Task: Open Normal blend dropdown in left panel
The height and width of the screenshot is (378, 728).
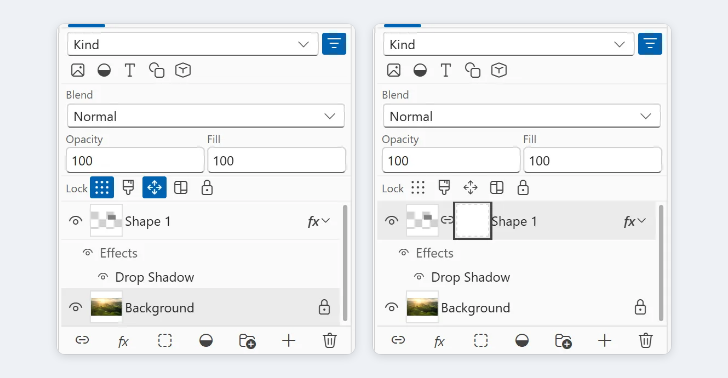Action: [x=206, y=116]
